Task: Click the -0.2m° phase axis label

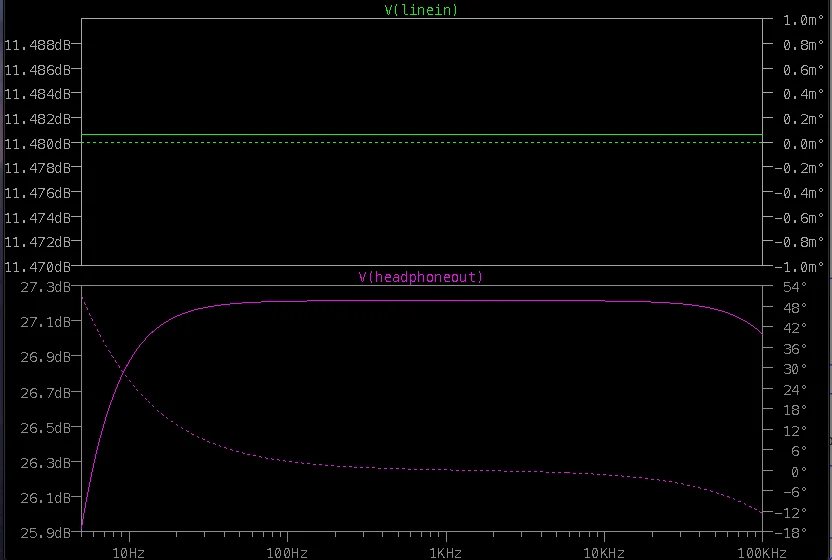Action: click(800, 168)
